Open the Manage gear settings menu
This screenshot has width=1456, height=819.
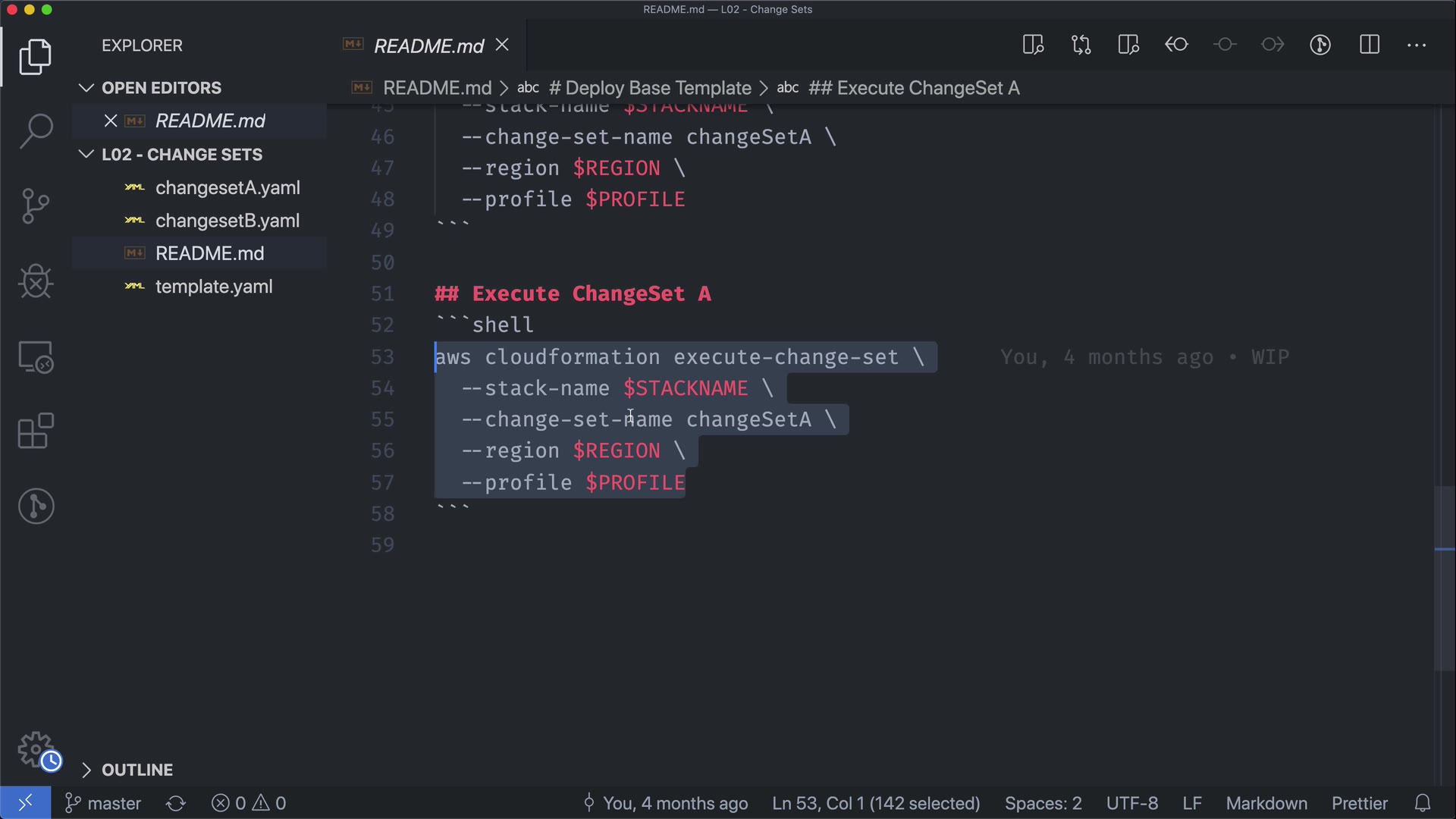(x=36, y=750)
